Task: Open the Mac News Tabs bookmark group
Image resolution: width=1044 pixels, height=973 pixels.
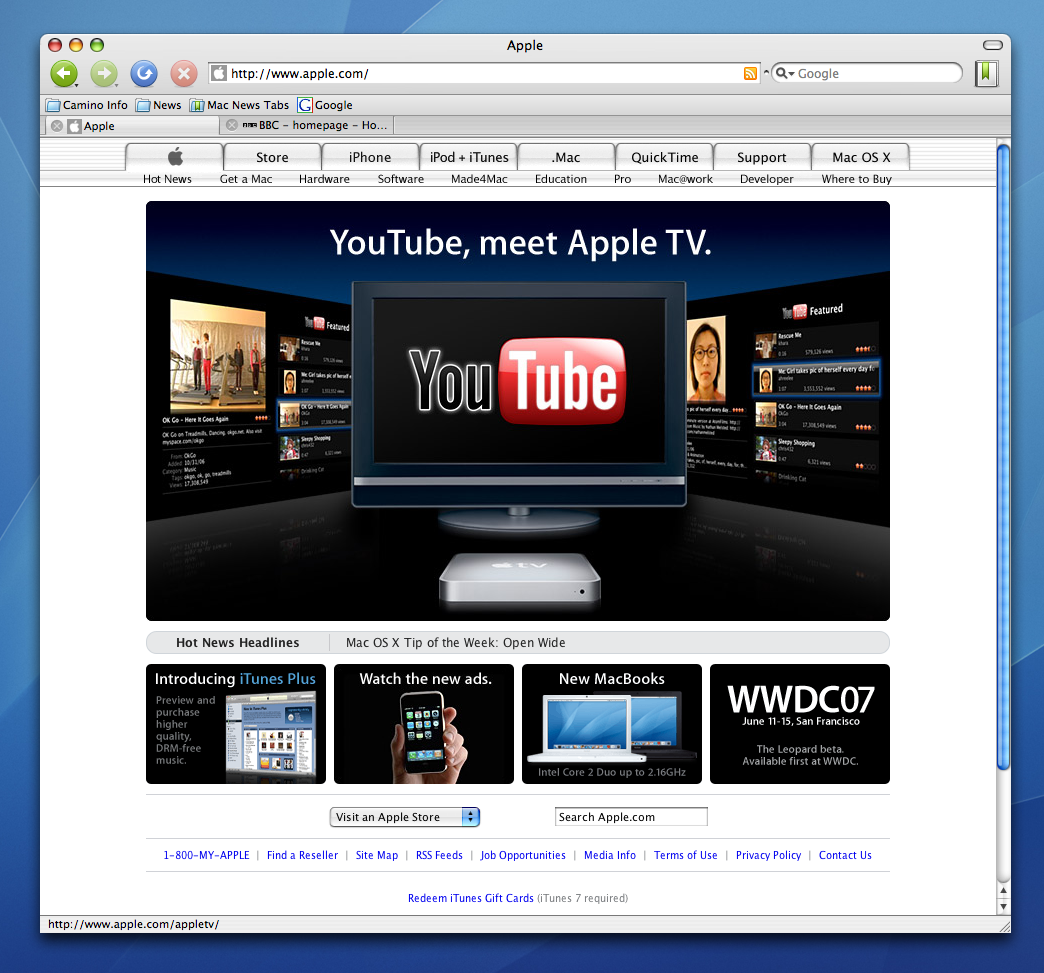Action: (239, 105)
